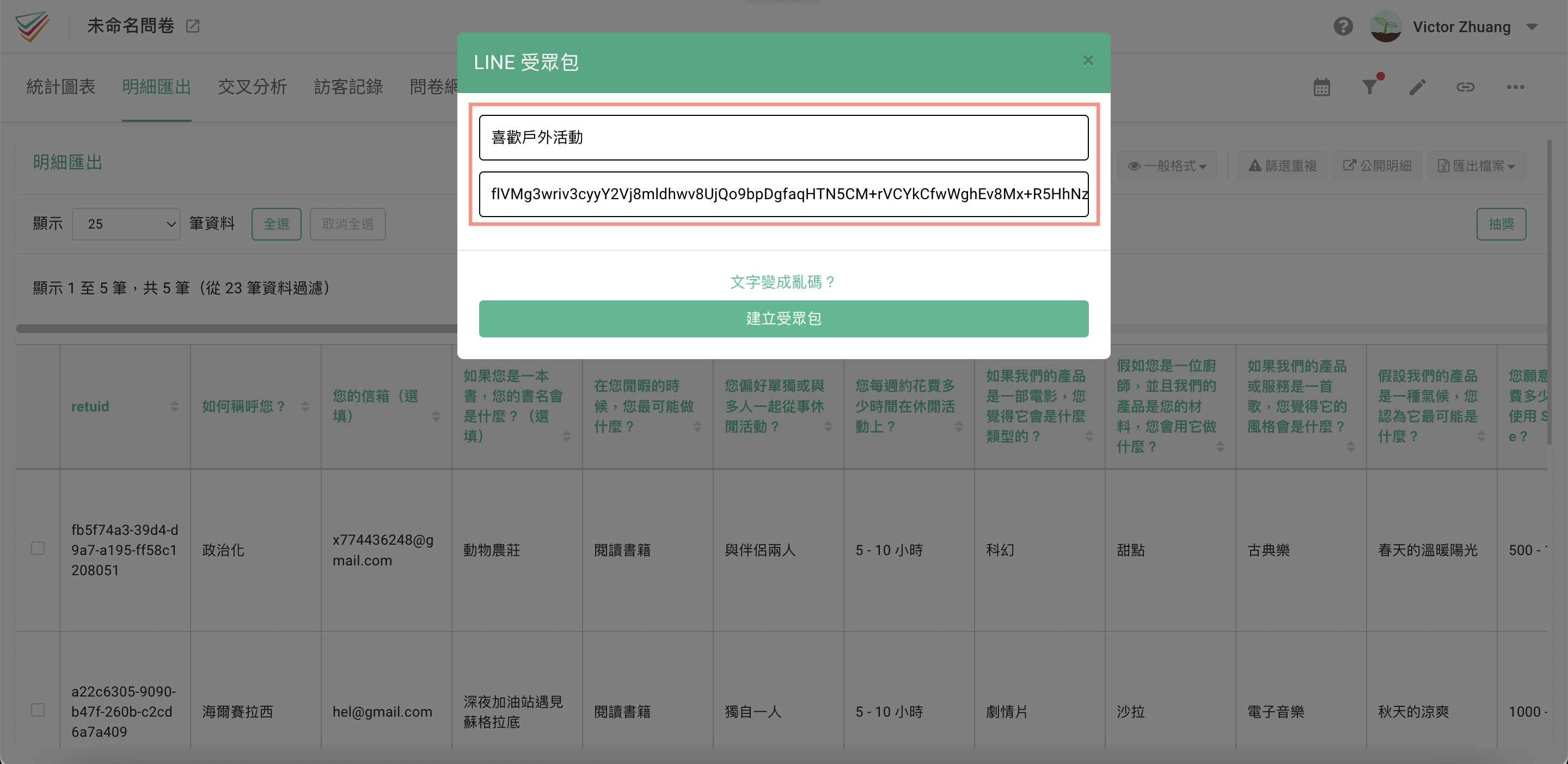The image size is (1568, 764).
Task: Open the 一般格式 view dropdown
Action: click(1167, 165)
